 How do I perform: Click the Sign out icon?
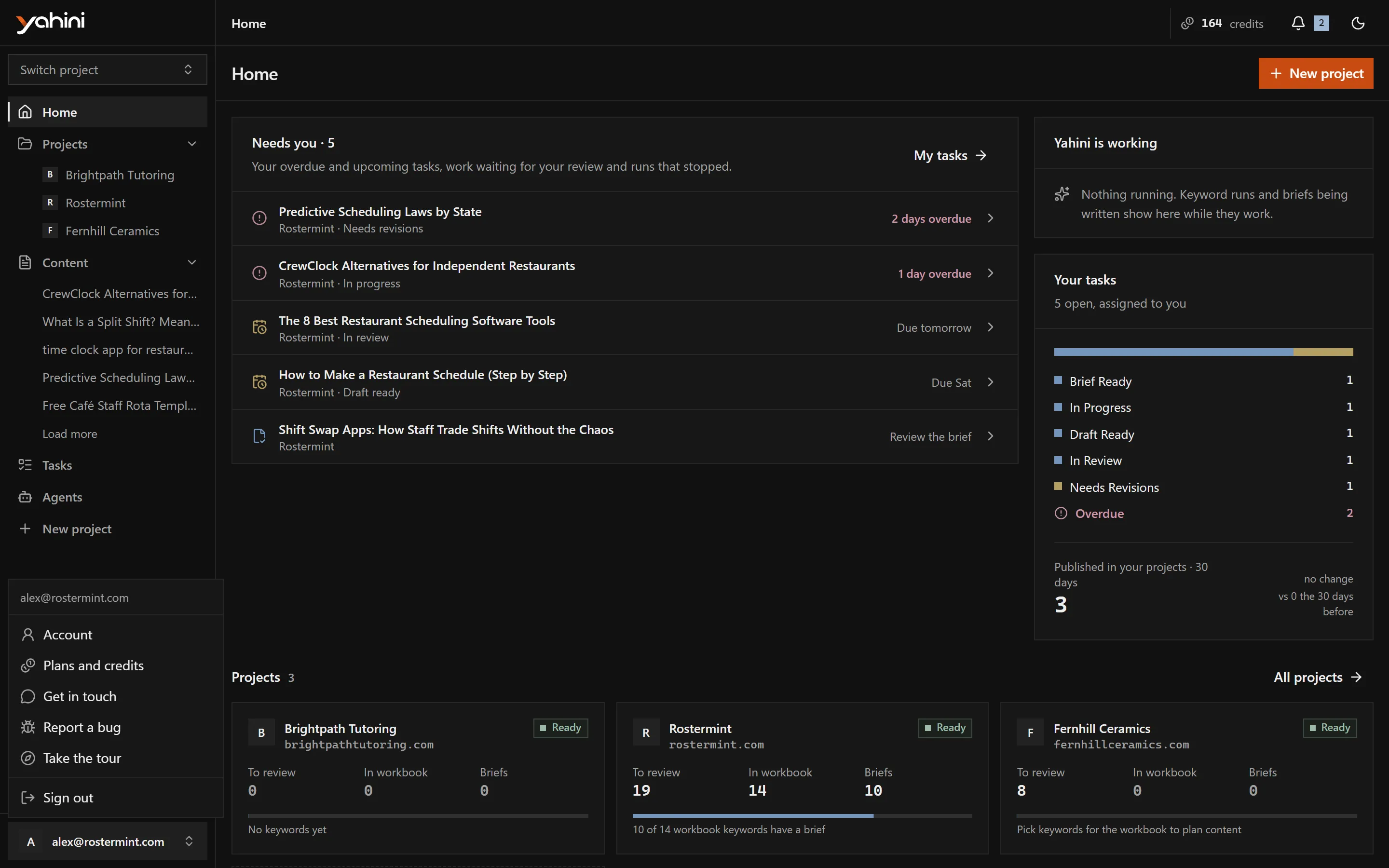(x=27, y=798)
